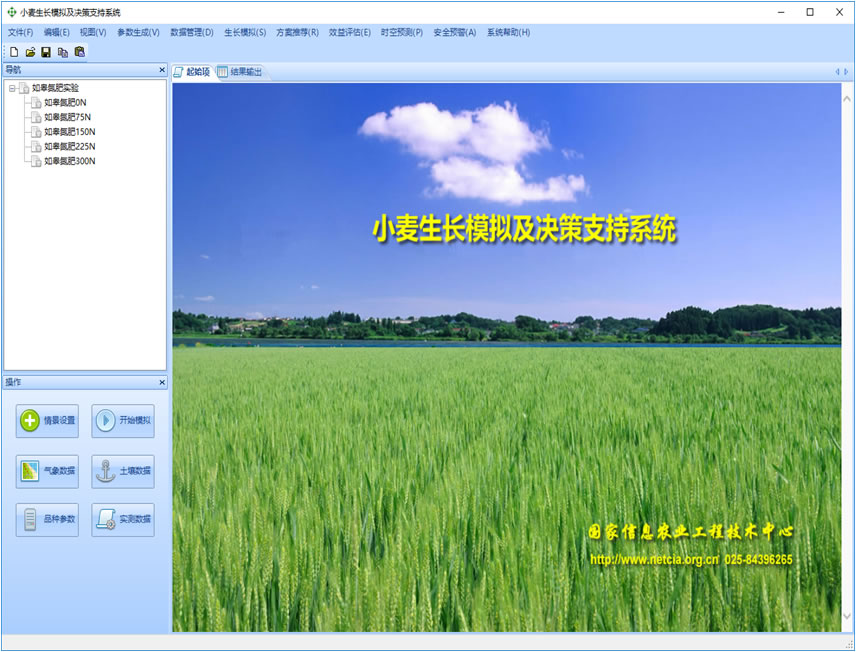The width and height of the screenshot is (856, 652).
Task: Click the Paste toolbar icon
Action: pos(79,51)
